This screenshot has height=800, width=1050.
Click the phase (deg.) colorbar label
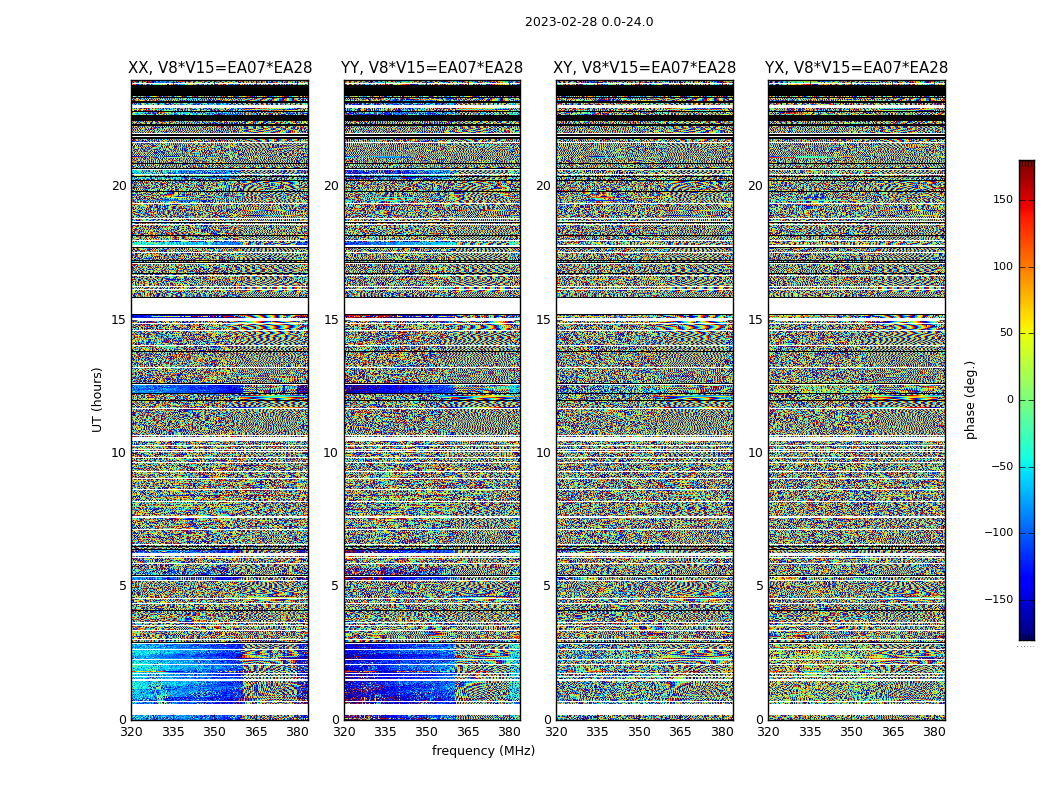[x=970, y=400]
